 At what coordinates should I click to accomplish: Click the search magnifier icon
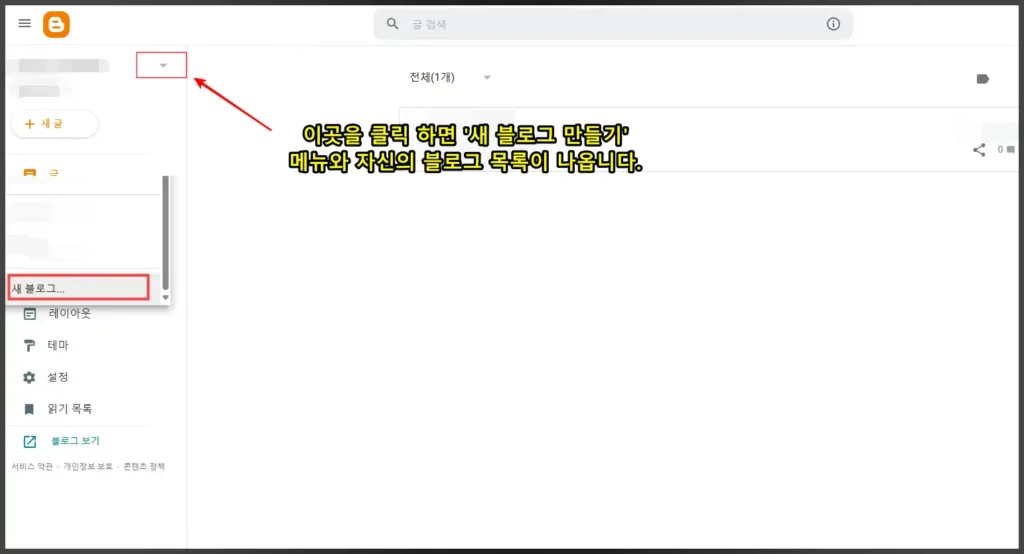392,24
